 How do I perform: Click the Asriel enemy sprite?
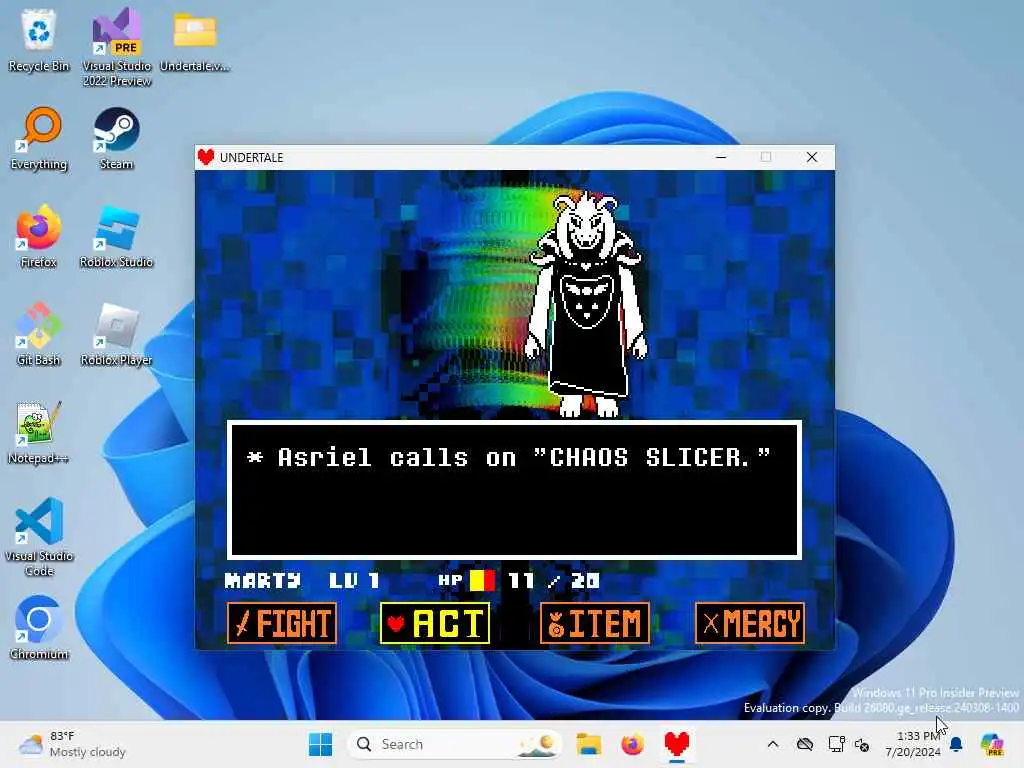pos(586,304)
